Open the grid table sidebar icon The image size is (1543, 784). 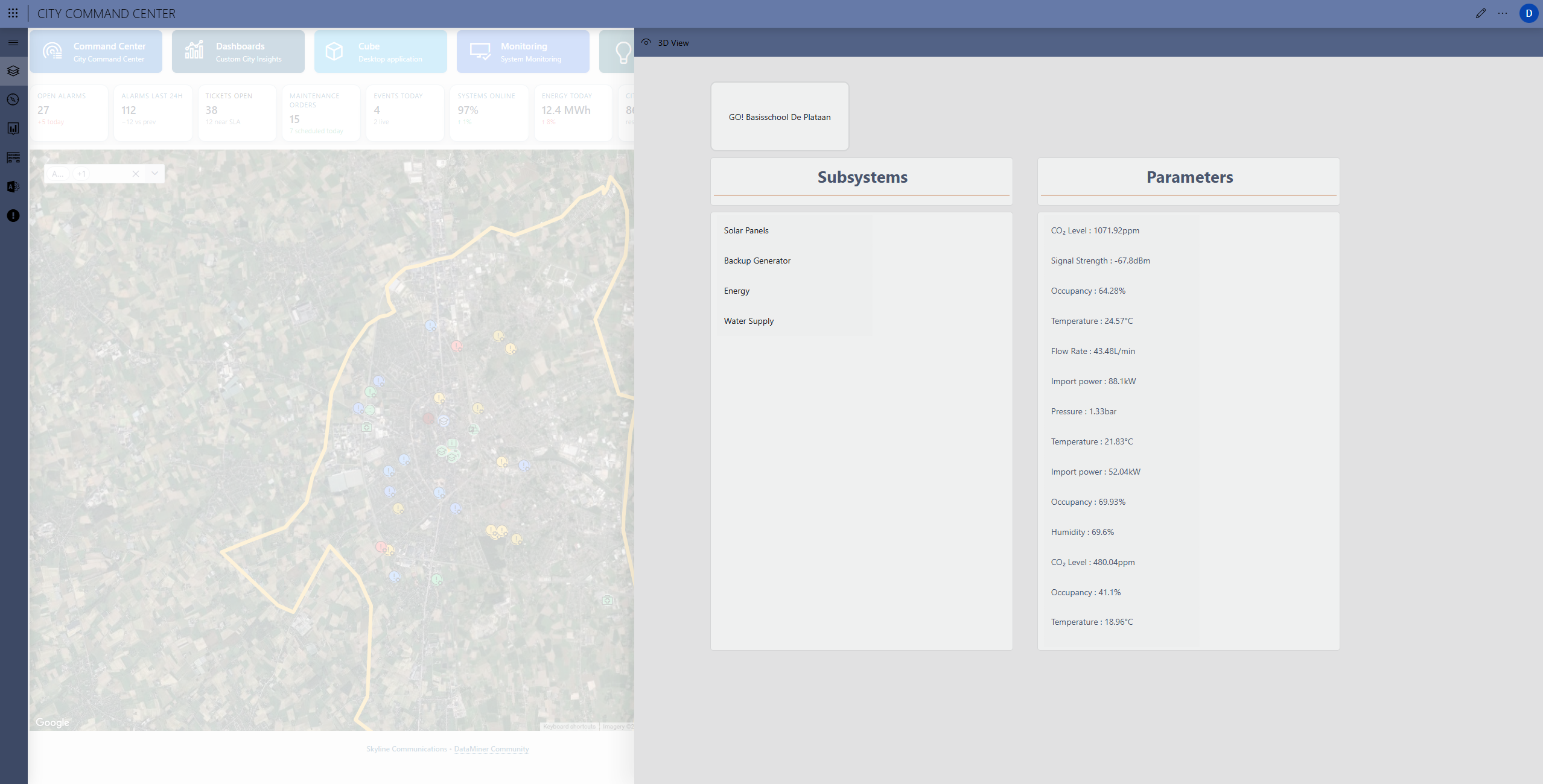[x=13, y=157]
